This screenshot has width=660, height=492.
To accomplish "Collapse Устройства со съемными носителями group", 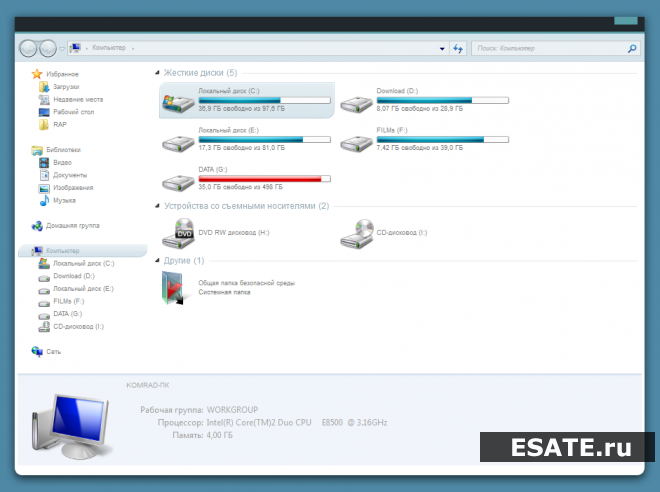I will click(157, 206).
